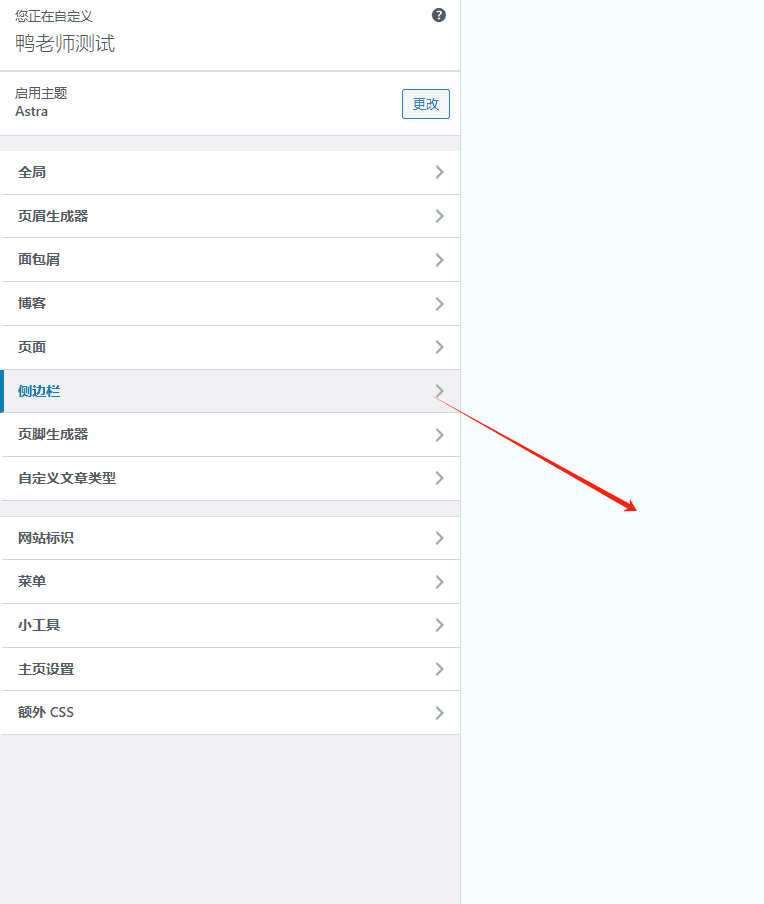Screen dimensions: 764x904
Task: Click the 启用主题 label
Action: (41, 93)
